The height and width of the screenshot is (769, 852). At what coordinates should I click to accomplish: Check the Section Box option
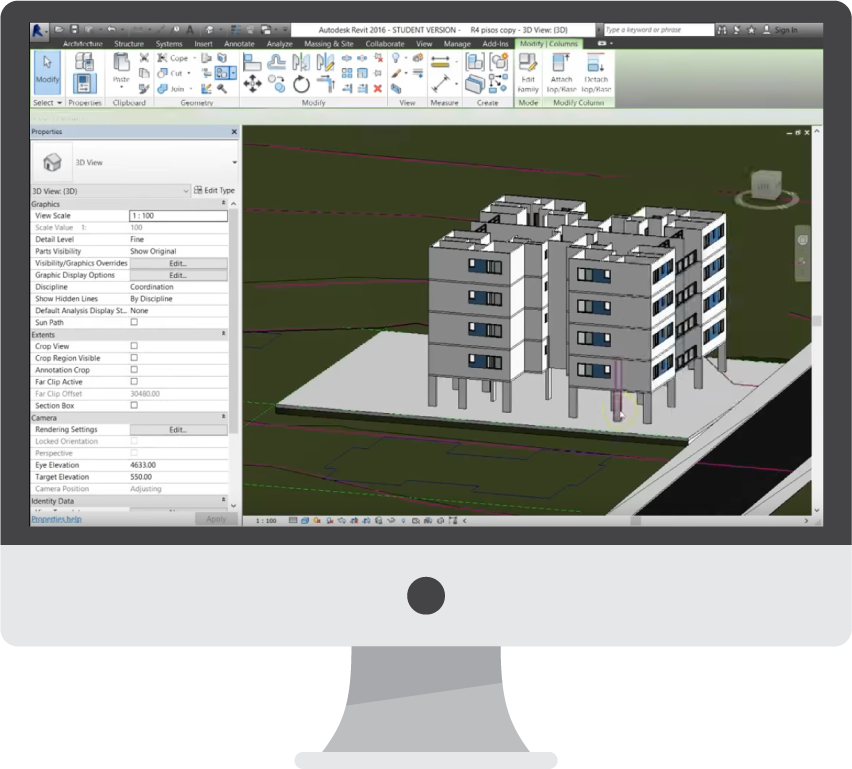point(134,405)
